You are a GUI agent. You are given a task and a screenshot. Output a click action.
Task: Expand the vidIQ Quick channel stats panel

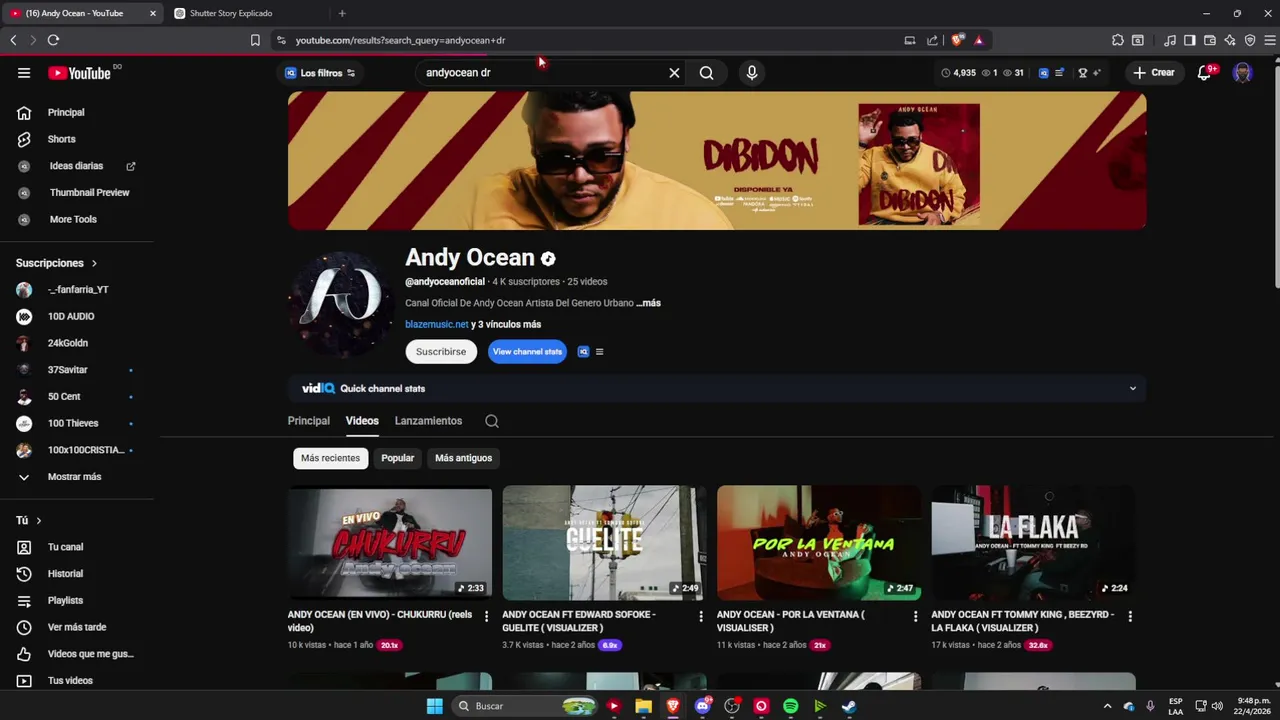(1133, 388)
